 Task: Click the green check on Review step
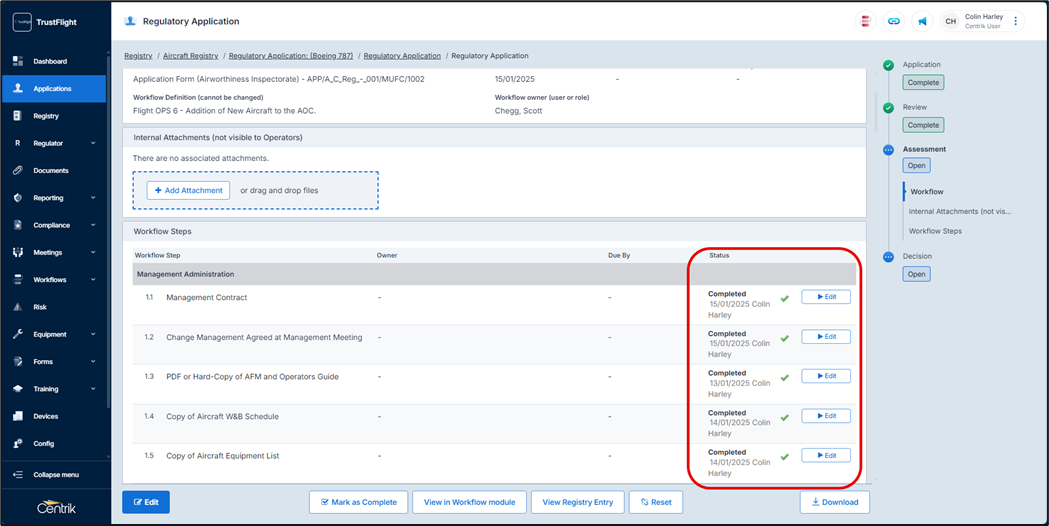pyautogui.click(x=888, y=108)
